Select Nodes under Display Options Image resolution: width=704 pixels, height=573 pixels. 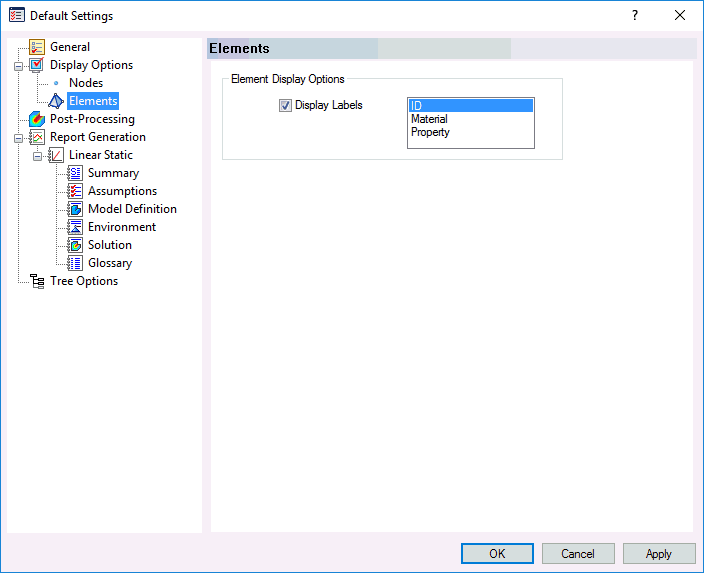(x=86, y=83)
